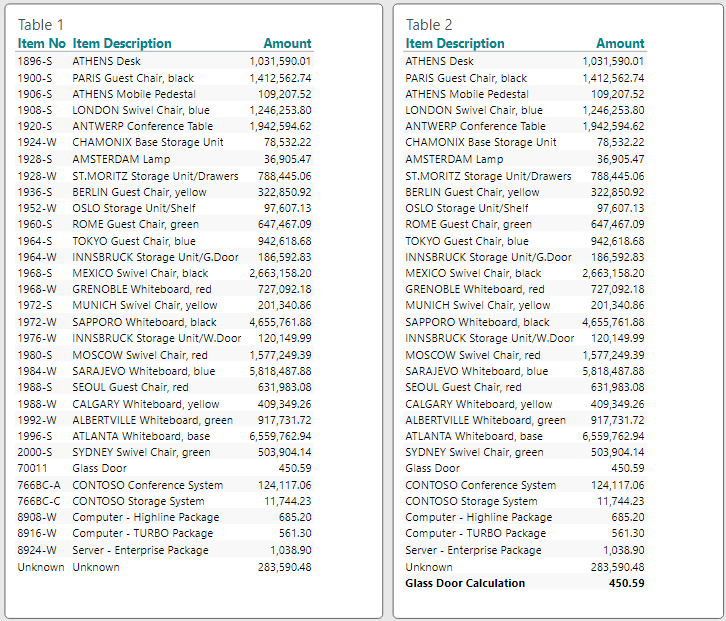Click amount 283,590.48 in Table 1
The height and width of the screenshot is (621, 726).
(284, 567)
